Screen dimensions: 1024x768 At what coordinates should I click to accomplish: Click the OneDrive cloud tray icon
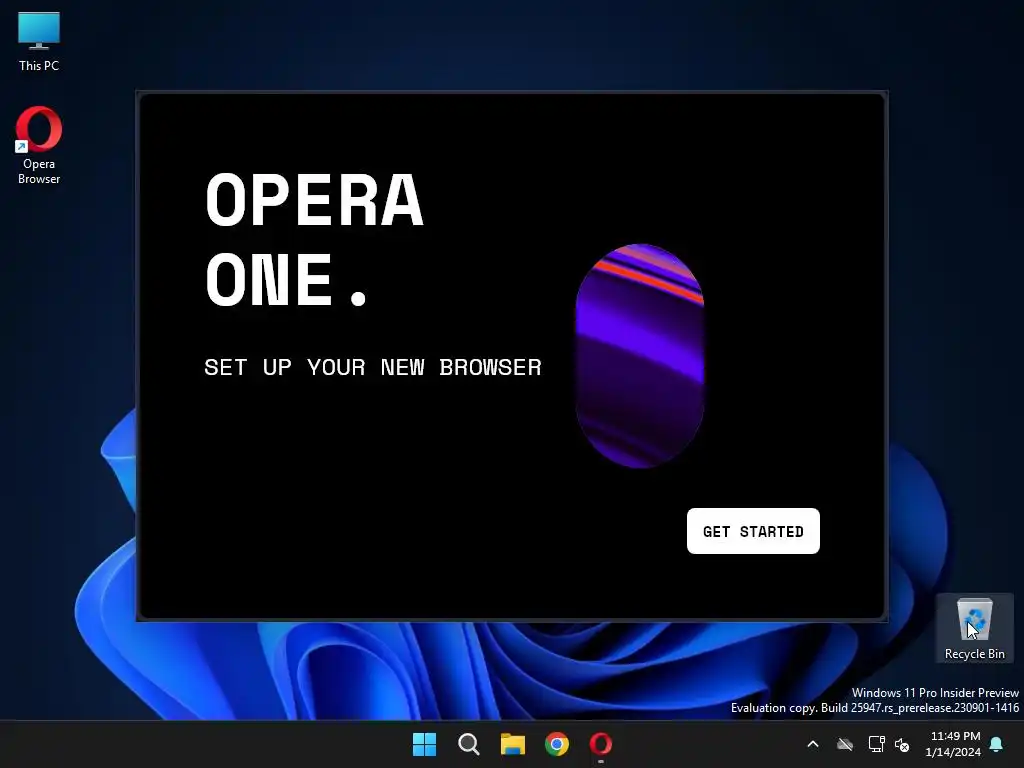click(x=845, y=744)
